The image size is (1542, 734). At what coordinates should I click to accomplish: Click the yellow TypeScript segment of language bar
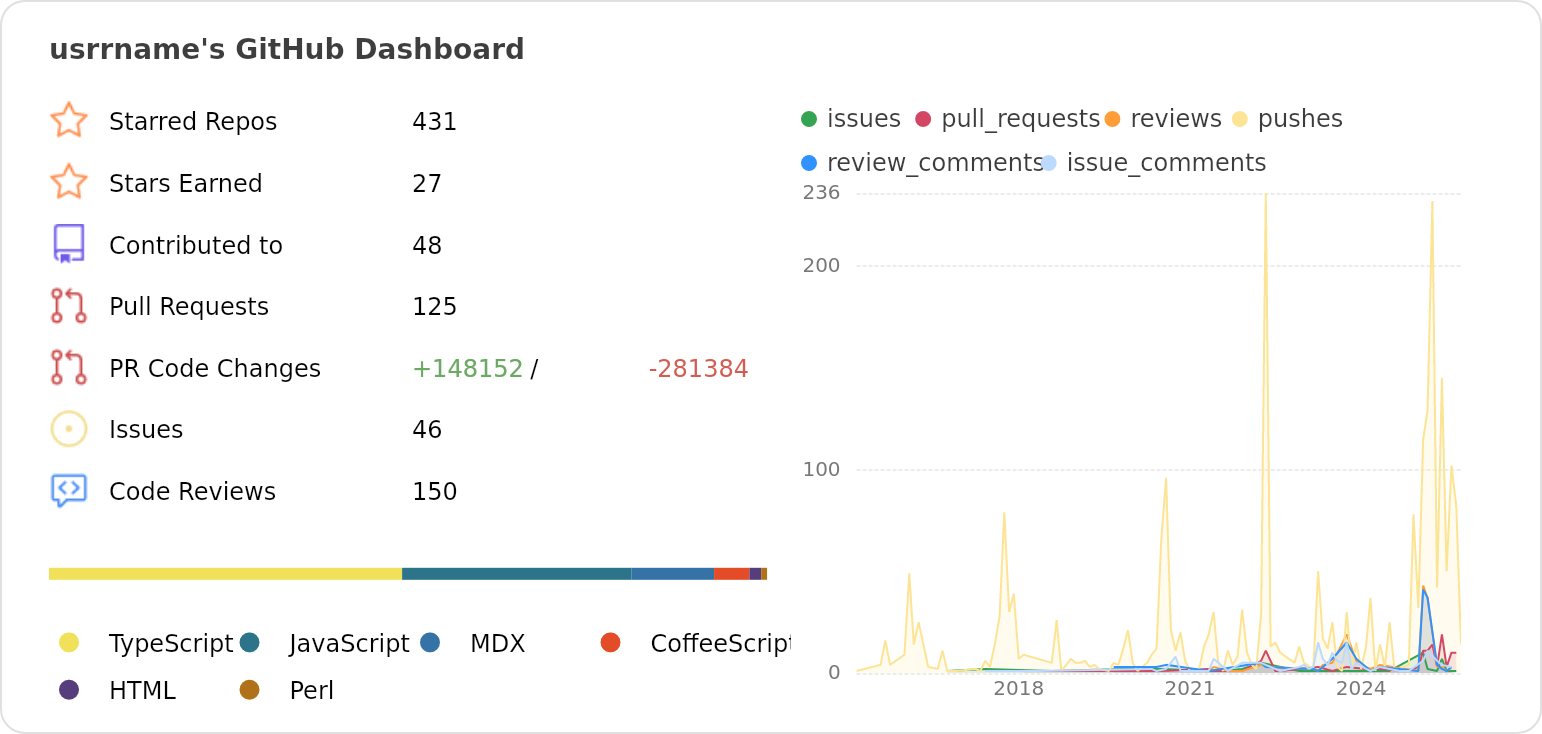point(225,574)
